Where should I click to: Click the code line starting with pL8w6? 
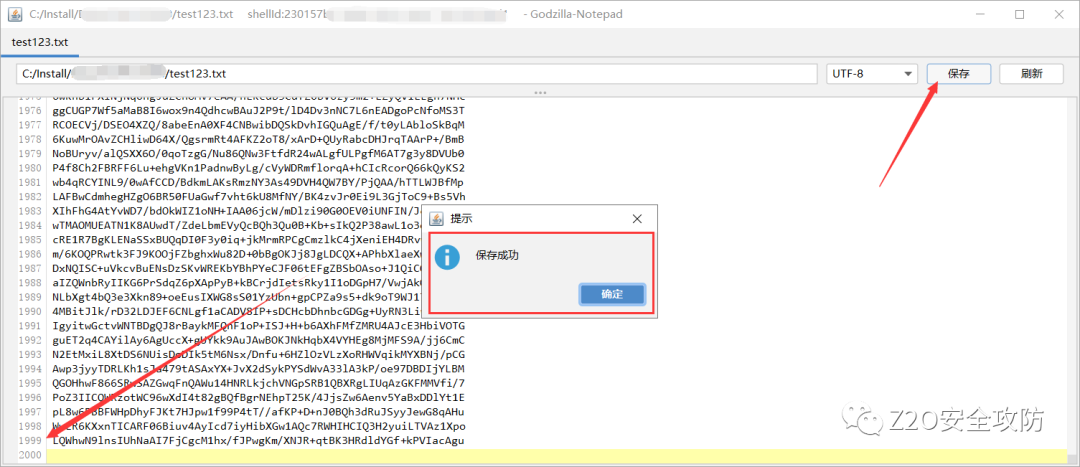pyautogui.click(x=259, y=412)
